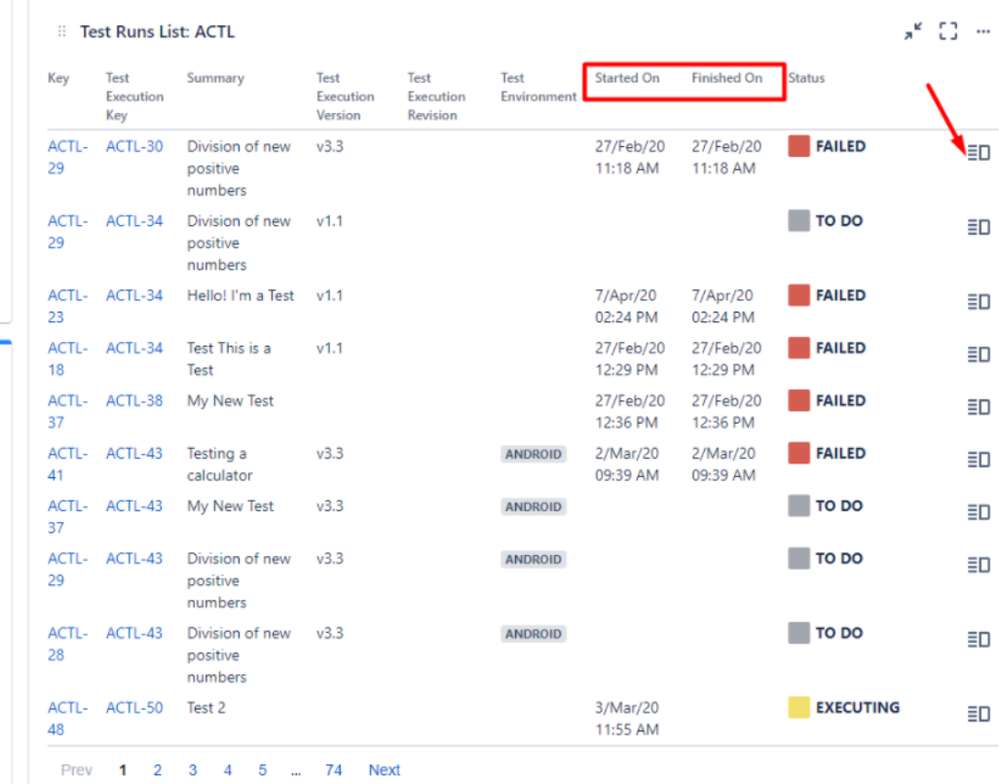Click ANDROID label in ACTL-28 row

click(533, 634)
